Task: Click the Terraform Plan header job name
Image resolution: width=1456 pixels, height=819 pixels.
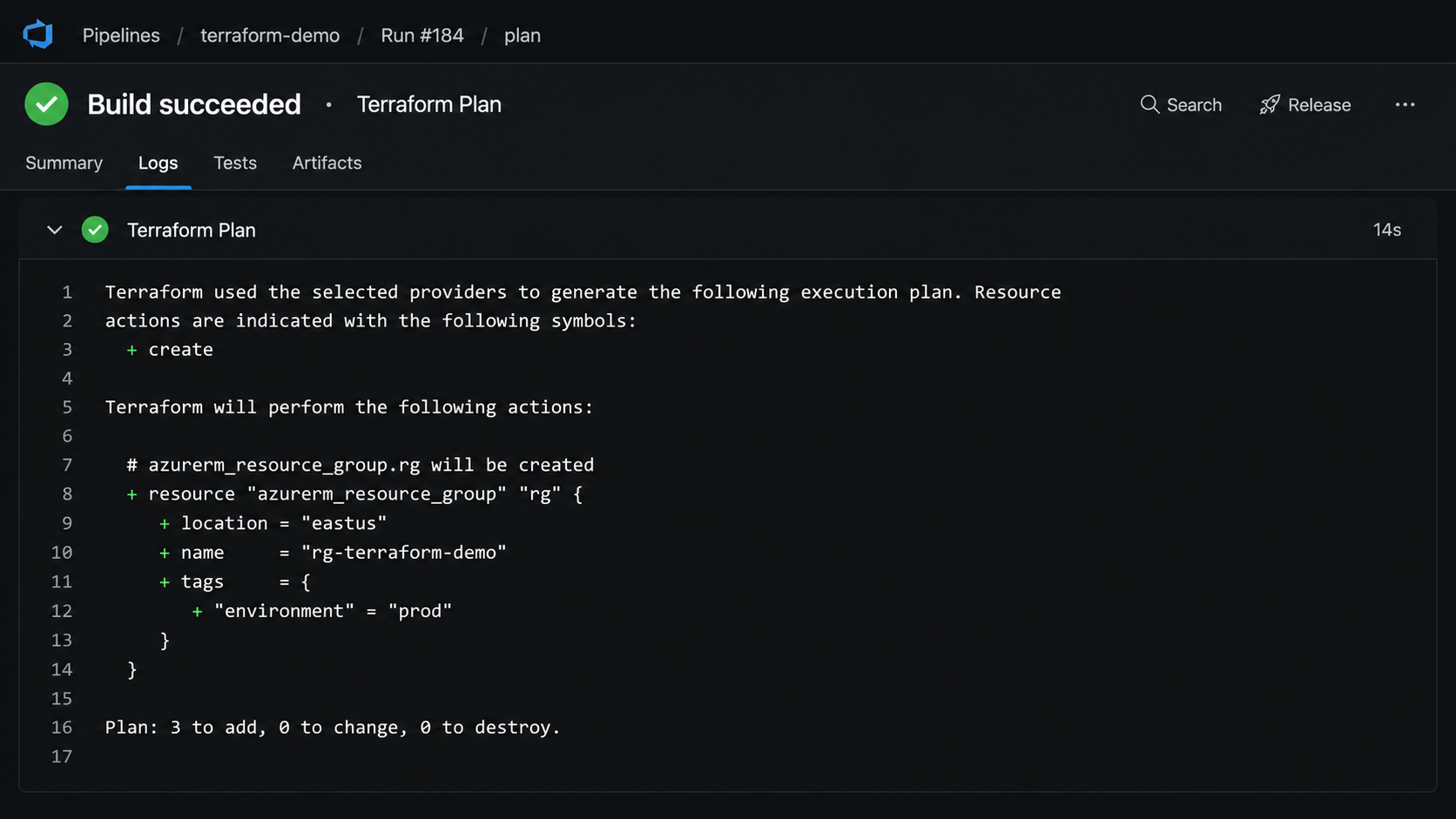Action: click(429, 104)
